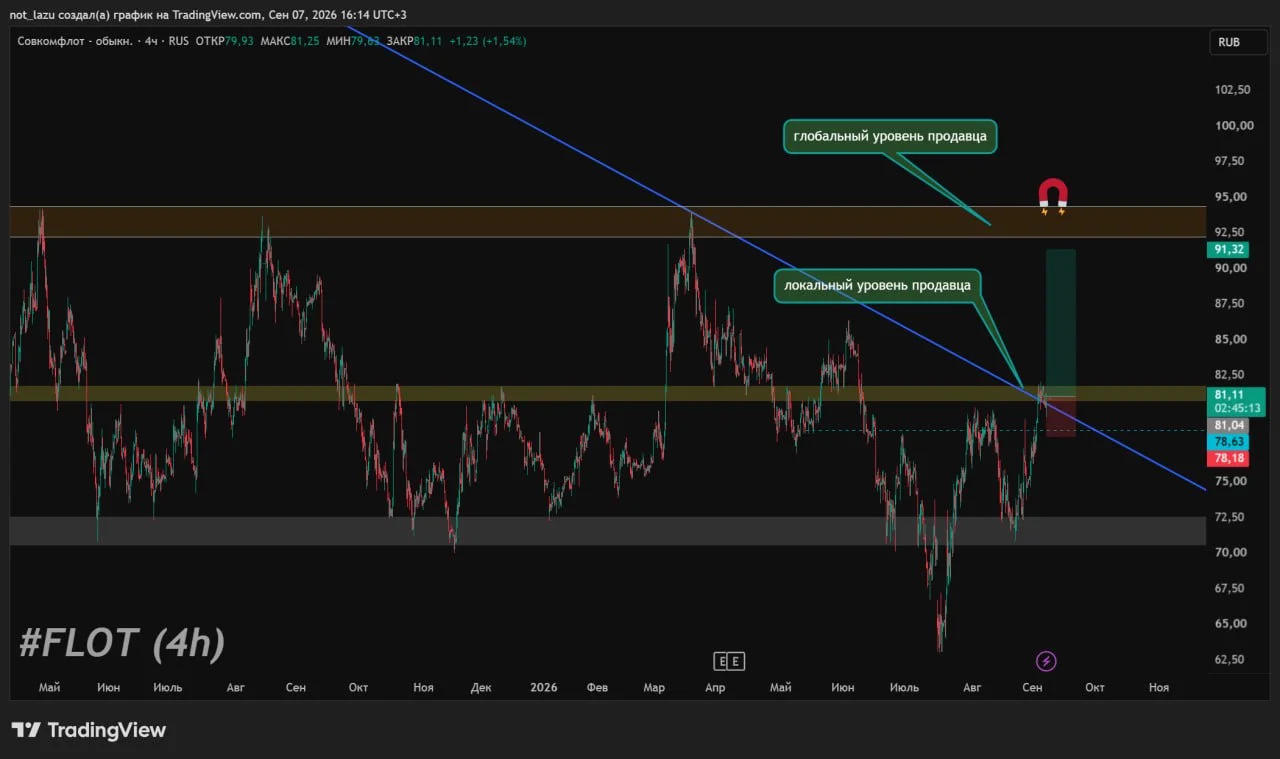Select the green take-profit zone of long position
The width and height of the screenshot is (1280, 759).
point(1061,323)
